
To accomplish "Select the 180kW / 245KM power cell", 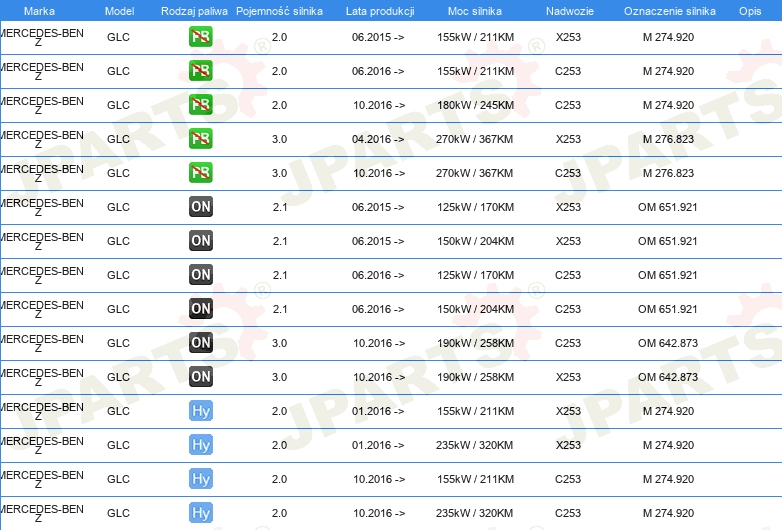I will click(x=475, y=105).
